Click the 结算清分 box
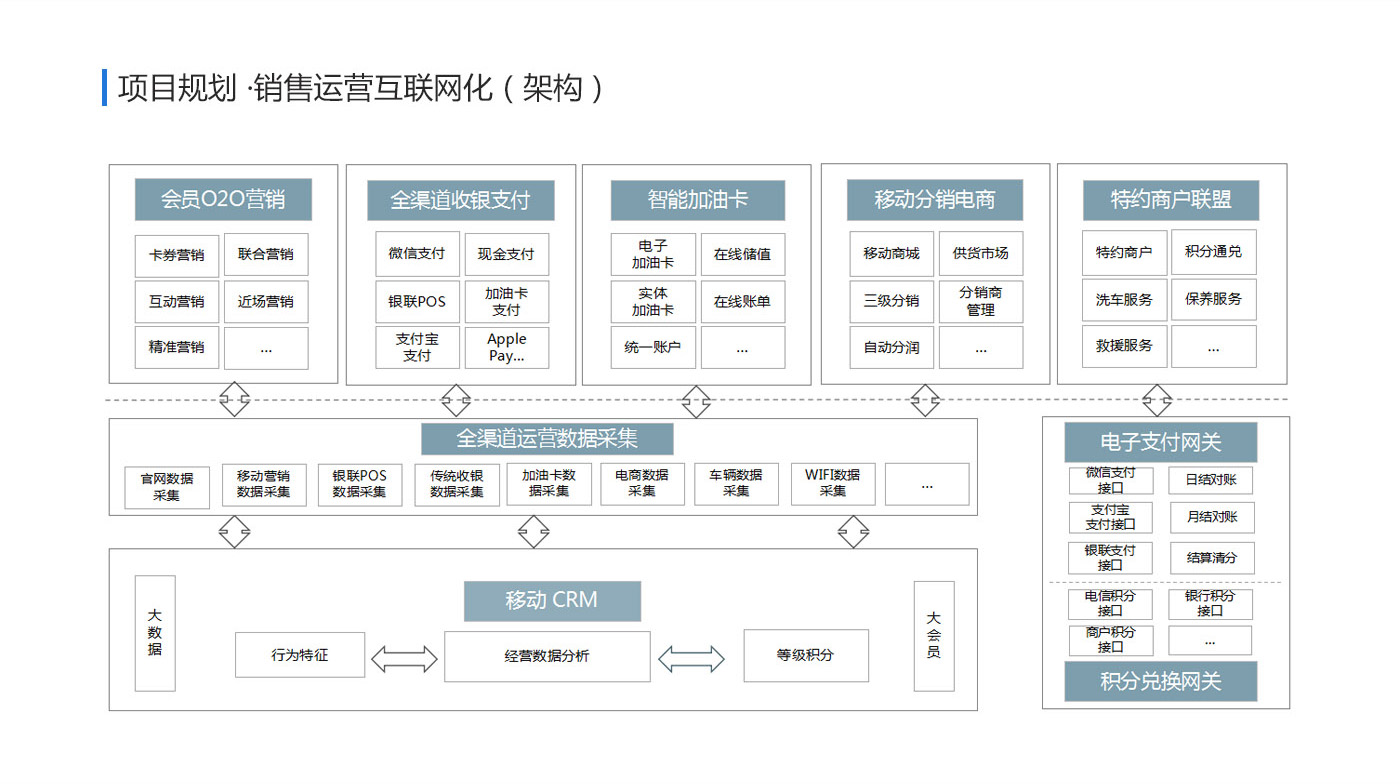Image resolution: width=1400 pixels, height=784 pixels. coord(1211,558)
